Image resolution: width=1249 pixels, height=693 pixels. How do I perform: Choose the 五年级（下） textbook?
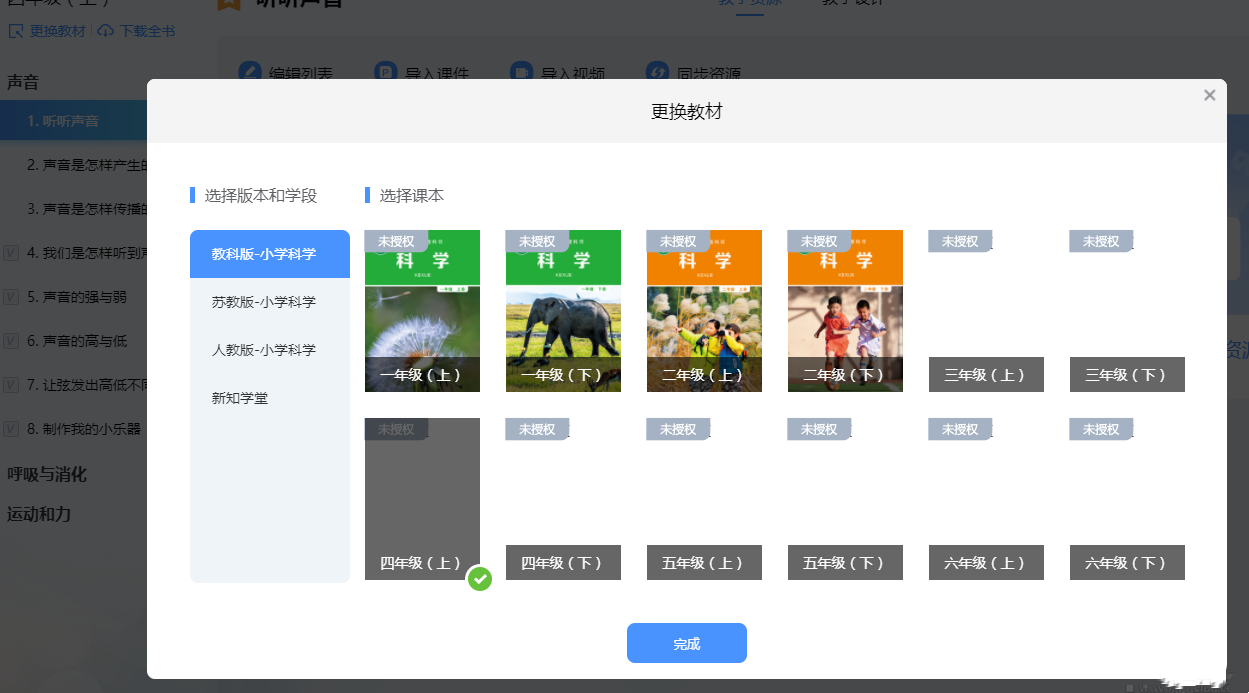tap(845, 499)
